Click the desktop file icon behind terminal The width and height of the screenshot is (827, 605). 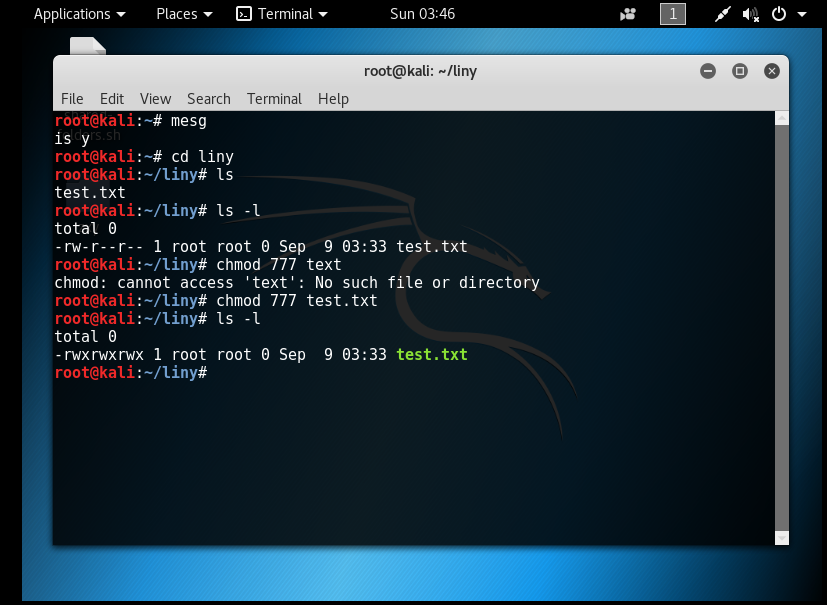tap(88, 45)
